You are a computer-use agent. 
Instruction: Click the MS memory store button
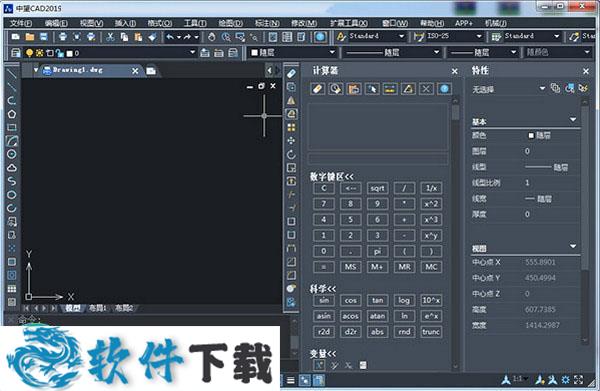pos(351,267)
